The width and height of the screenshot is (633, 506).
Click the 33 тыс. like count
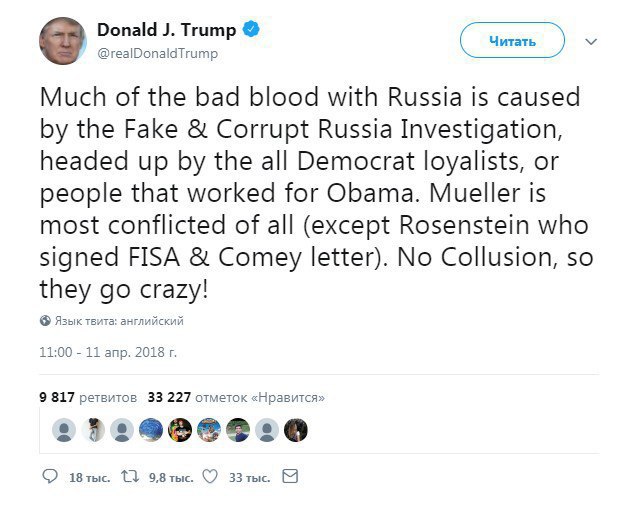(x=249, y=479)
